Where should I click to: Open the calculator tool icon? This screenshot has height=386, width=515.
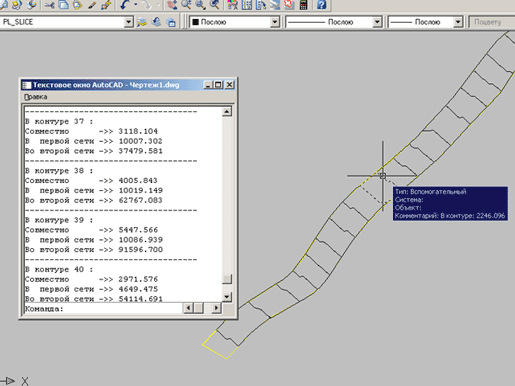click(303, 5)
